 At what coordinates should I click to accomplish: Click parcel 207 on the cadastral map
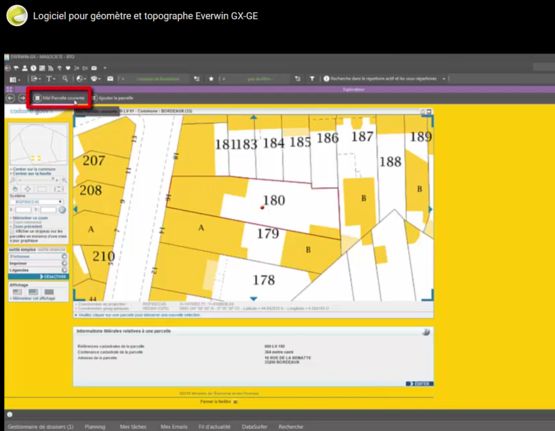[94, 161]
